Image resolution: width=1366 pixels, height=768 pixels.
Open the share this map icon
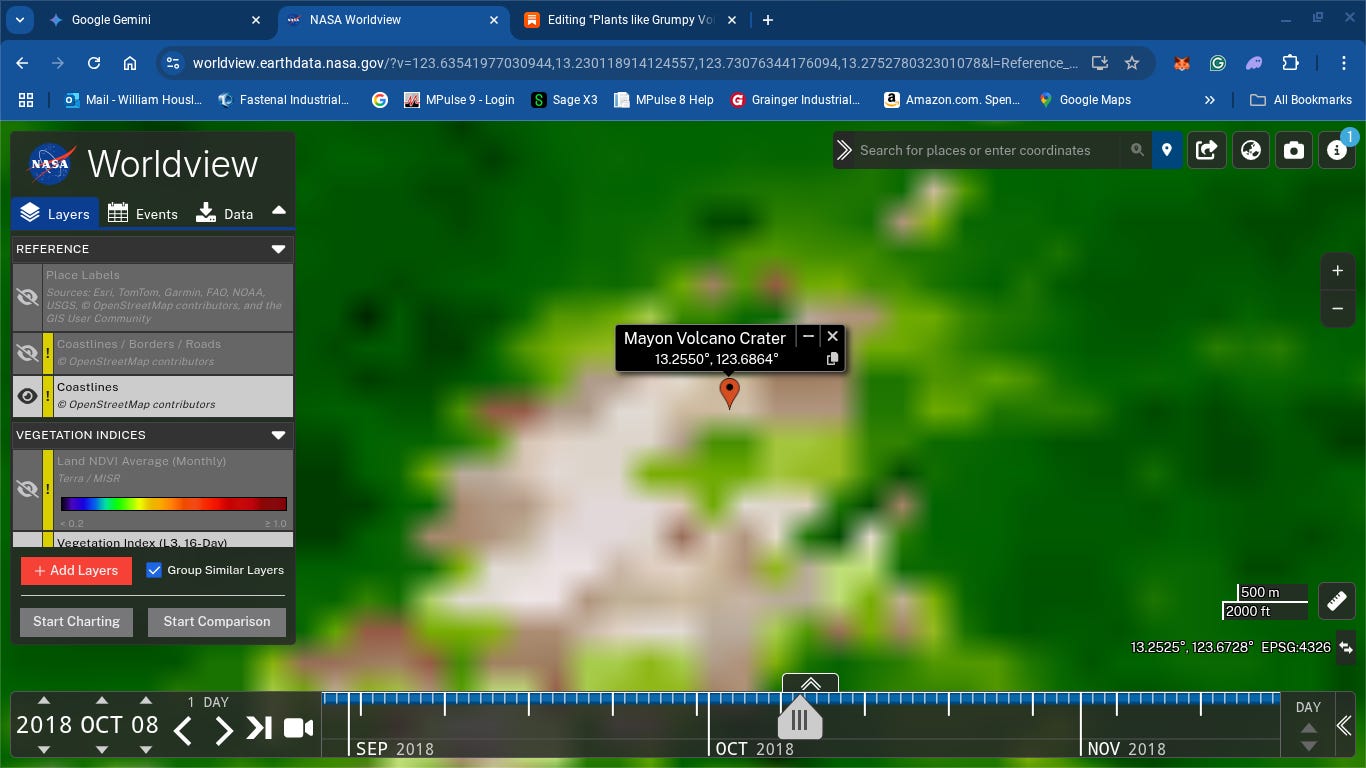tap(1207, 150)
